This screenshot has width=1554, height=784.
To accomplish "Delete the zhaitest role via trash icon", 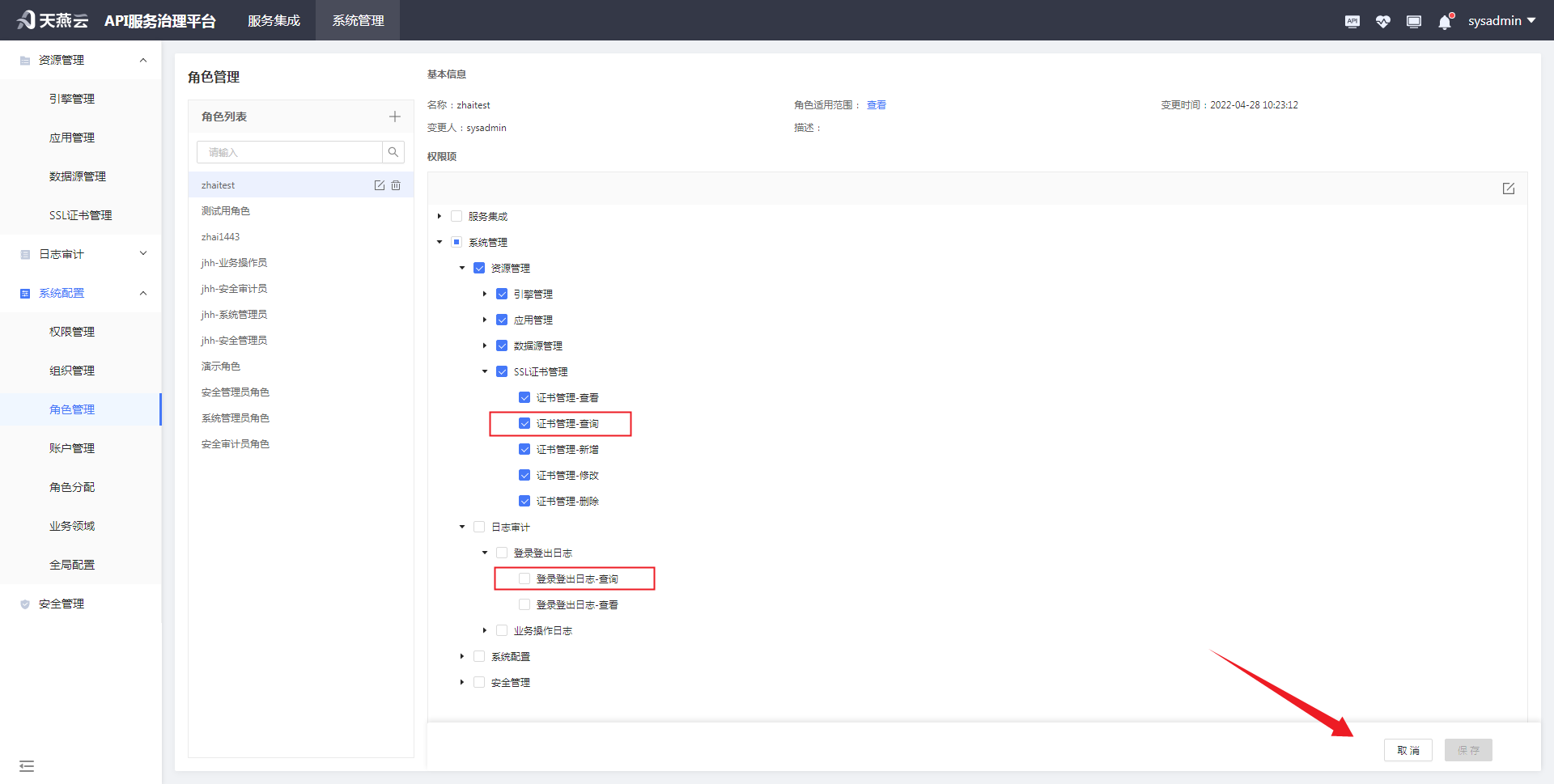I will coord(396,184).
